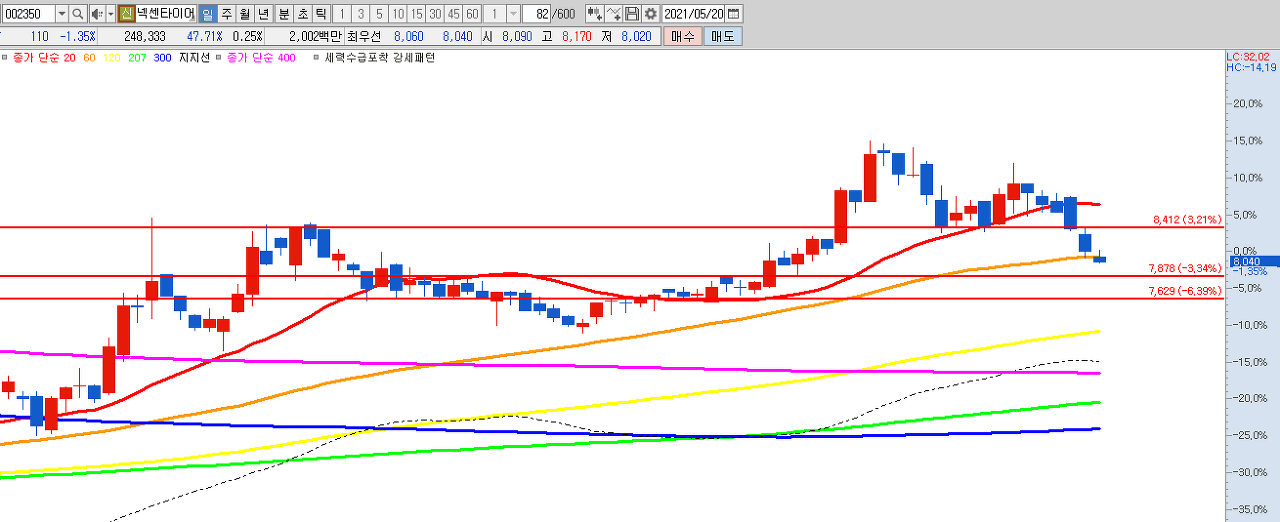The height and width of the screenshot is (522, 1280).
Task: Select the 5 interval button
Action: [379, 14]
